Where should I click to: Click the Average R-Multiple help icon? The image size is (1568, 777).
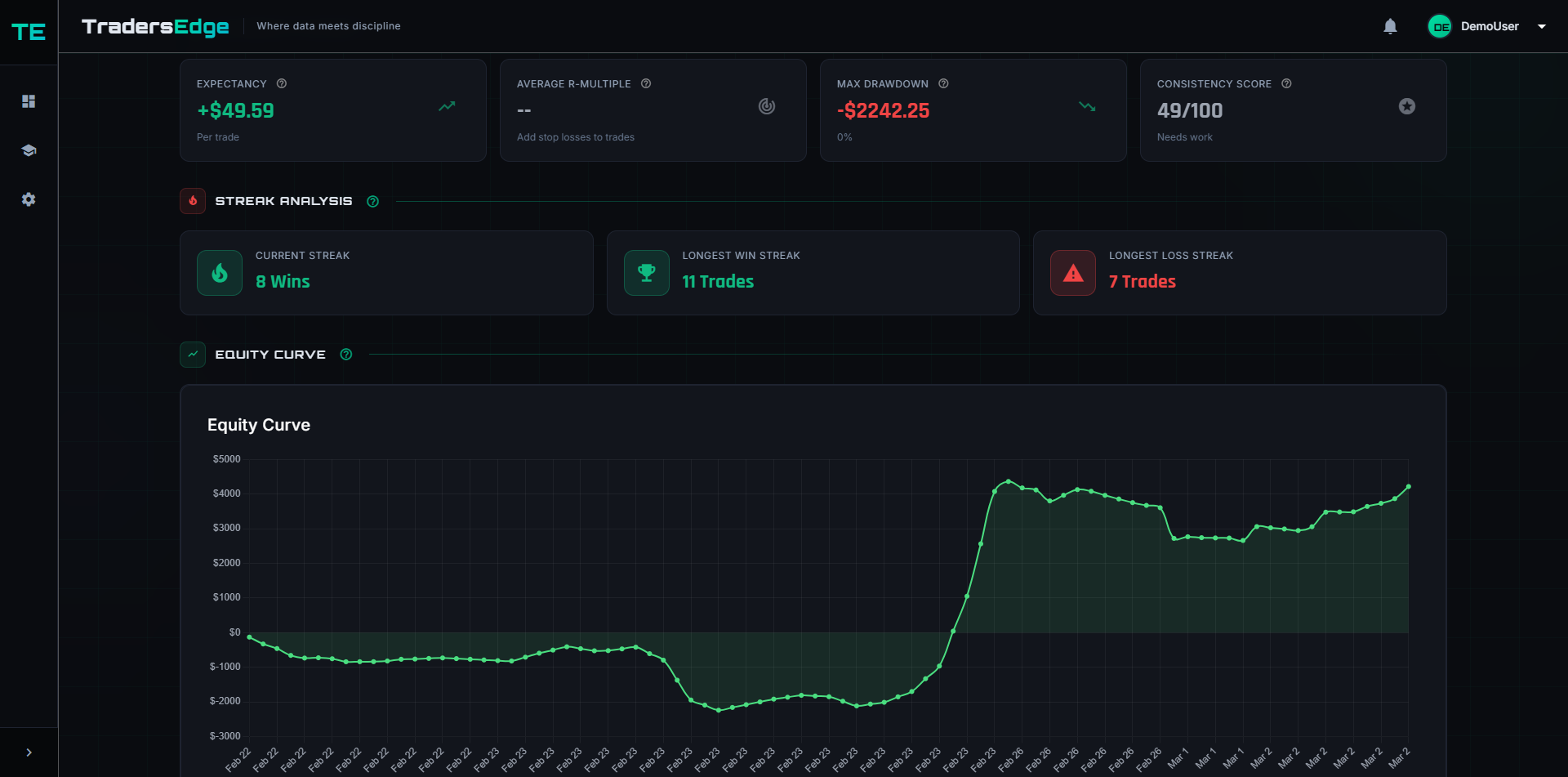(x=646, y=83)
